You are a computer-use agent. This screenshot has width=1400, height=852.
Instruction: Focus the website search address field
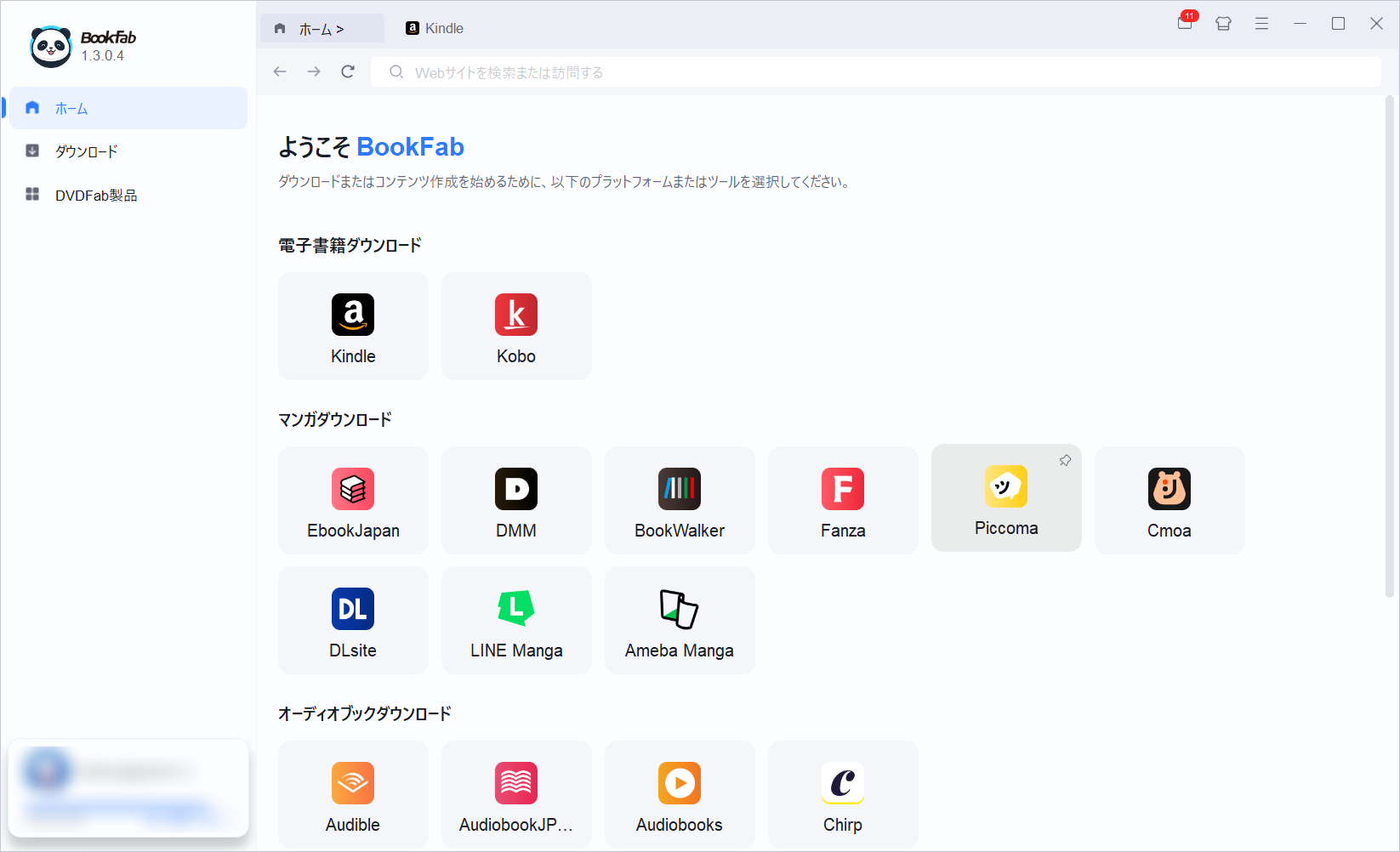(x=876, y=72)
